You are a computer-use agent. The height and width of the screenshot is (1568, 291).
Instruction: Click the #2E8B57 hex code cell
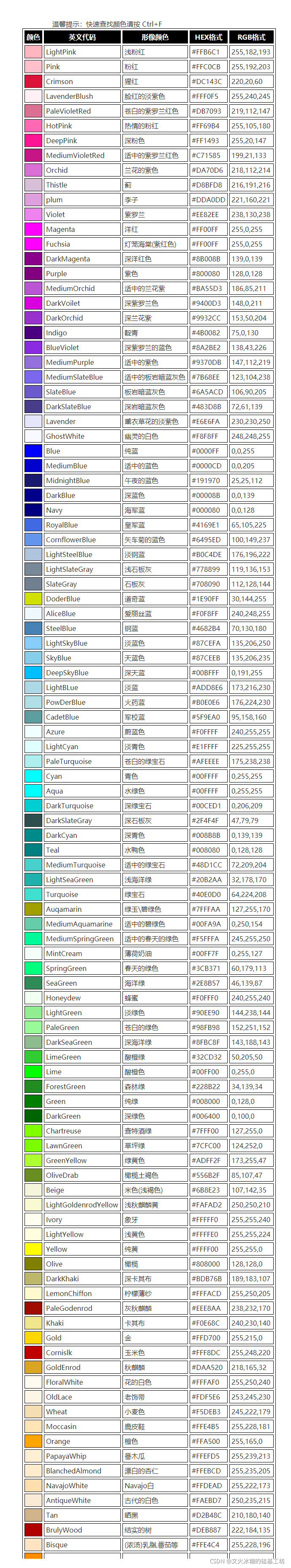click(x=208, y=983)
